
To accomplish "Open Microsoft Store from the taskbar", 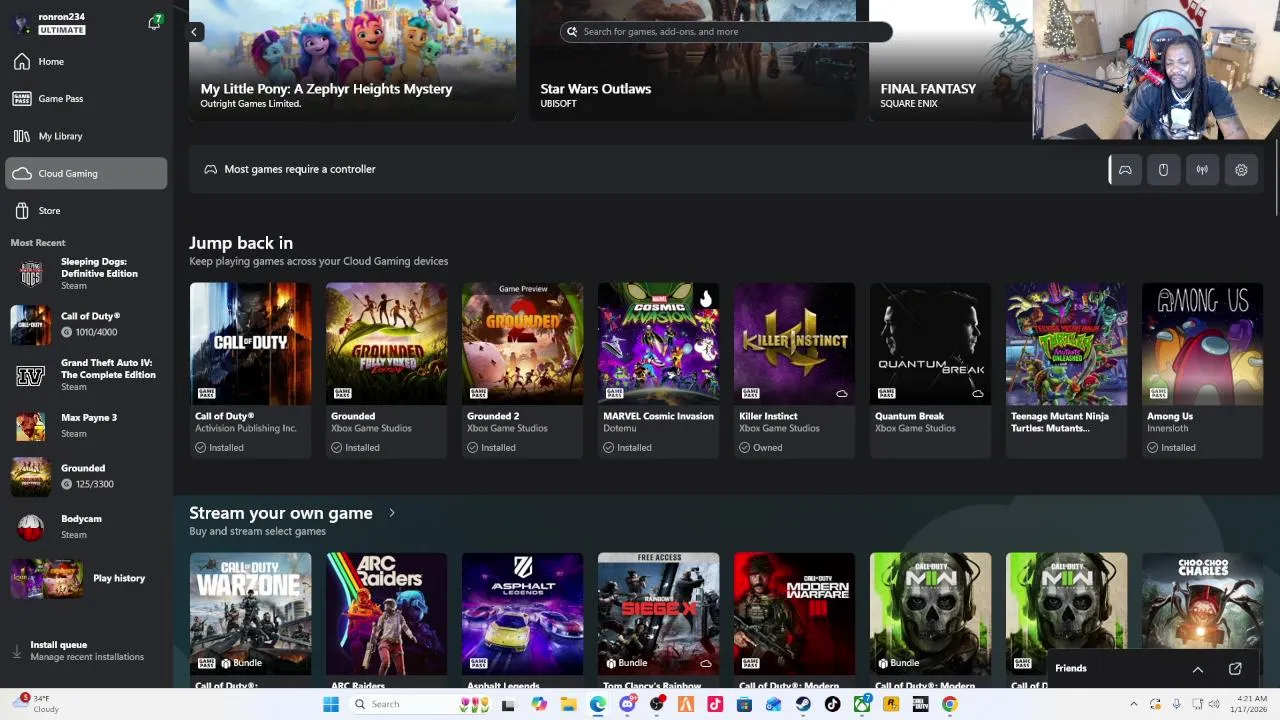I will pyautogui.click(x=744, y=705).
